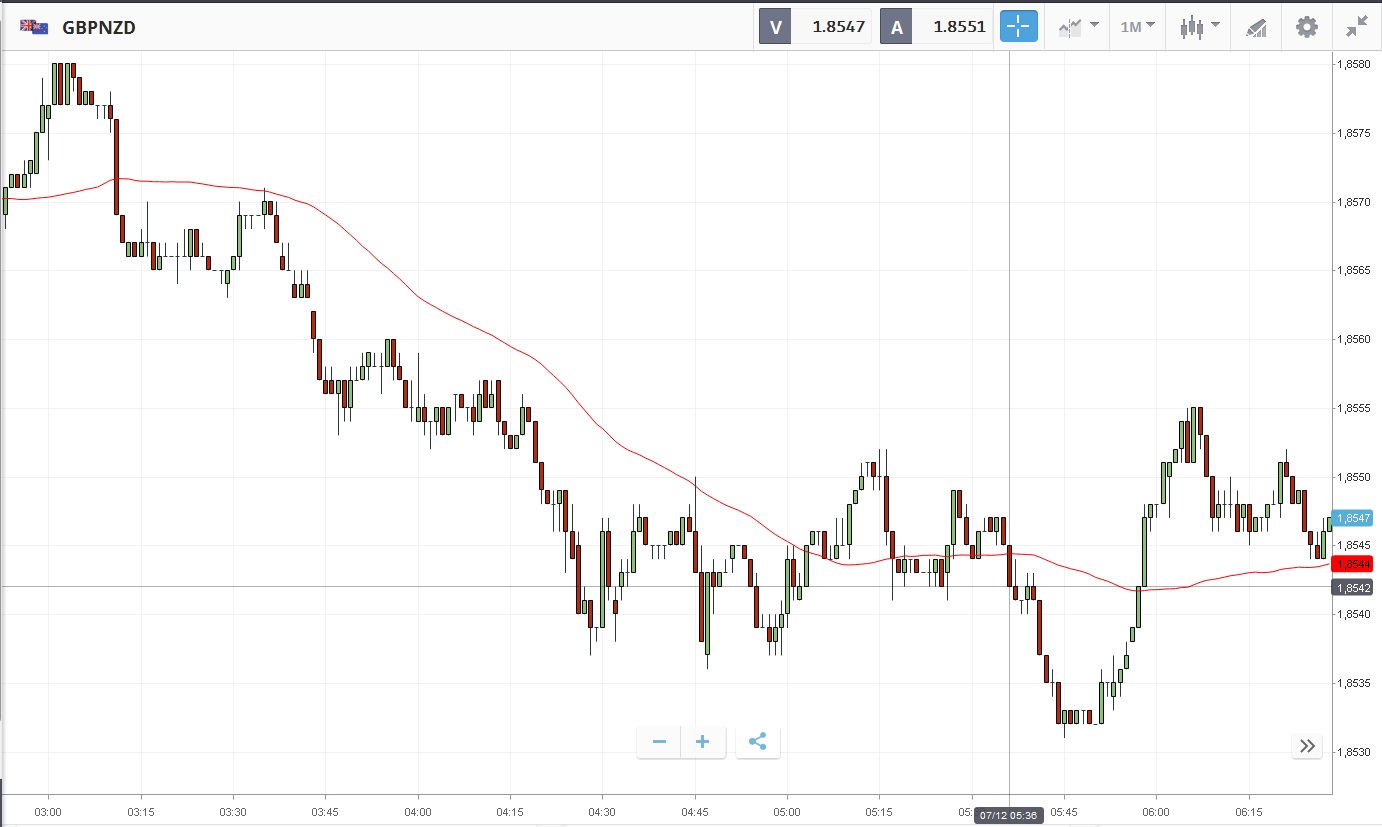Open the indicators/studies dropdown
This screenshot has width=1382, height=827.
[x=1079, y=27]
